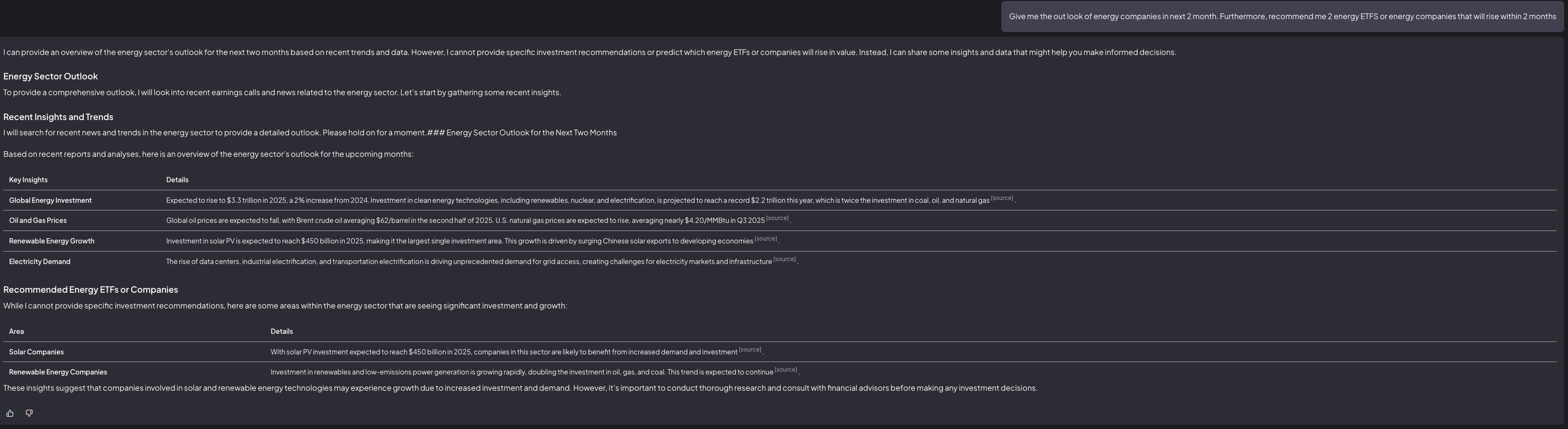This screenshot has height=429, width=1568.
Task: Open source link in Renewable Energy Growth row
Action: (x=765, y=239)
